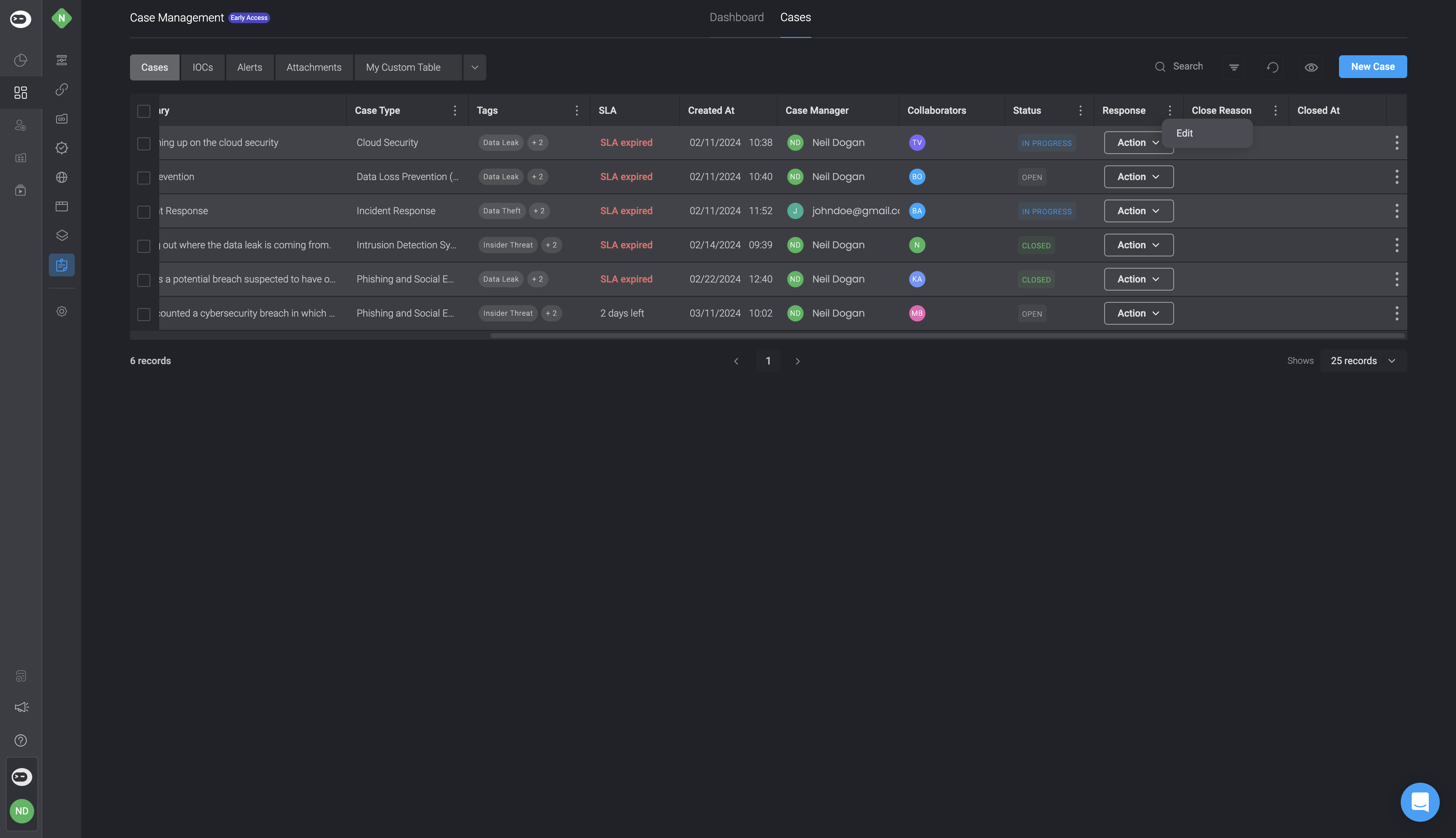Click the globe icon in sidebar
This screenshot has width=1456, height=838.
pyautogui.click(x=62, y=177)
